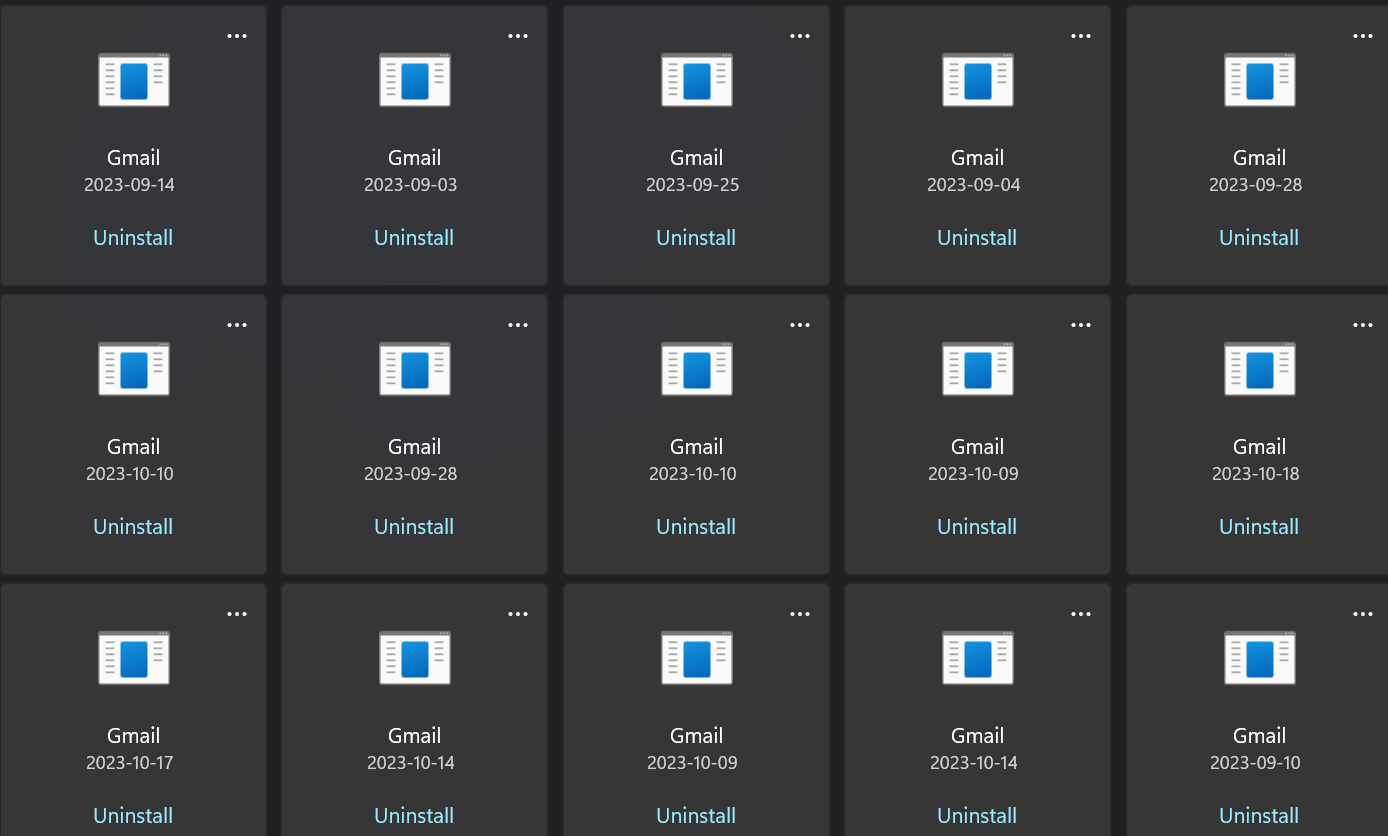The width and height of the screenshot is (1388, 836).
Task: Select the install date 2023-10-17
Action: pyautogui.click(x=130, y=763)
